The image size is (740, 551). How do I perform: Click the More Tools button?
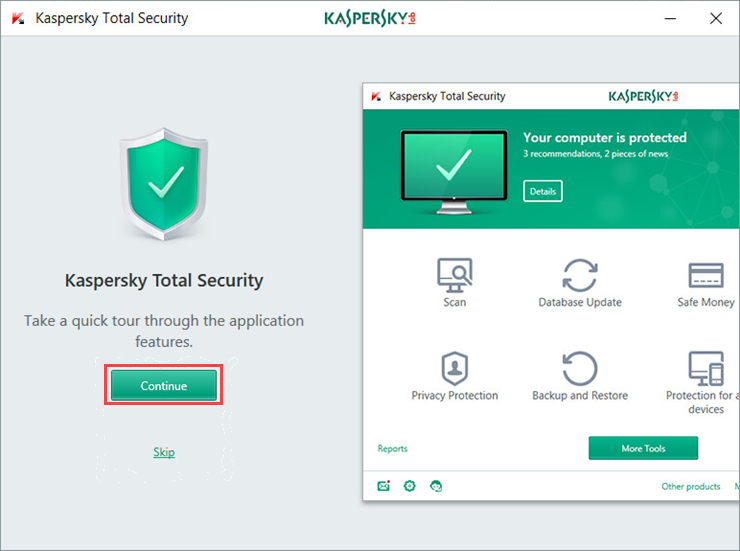coord(643,448)
